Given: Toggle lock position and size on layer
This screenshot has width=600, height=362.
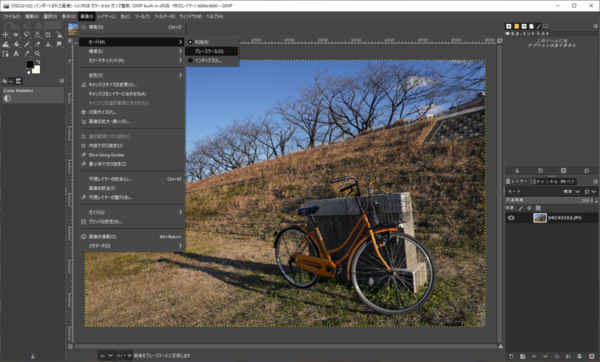Looking at the screenshot, I should coord(529,208).
